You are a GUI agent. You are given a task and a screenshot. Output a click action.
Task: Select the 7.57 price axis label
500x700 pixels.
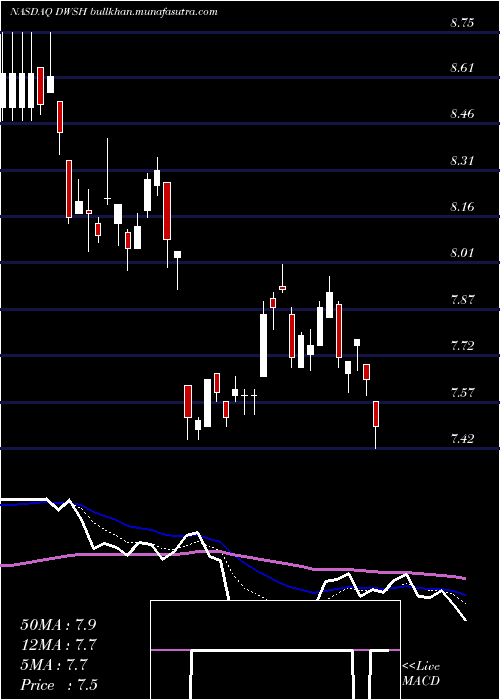click(462, 393)
